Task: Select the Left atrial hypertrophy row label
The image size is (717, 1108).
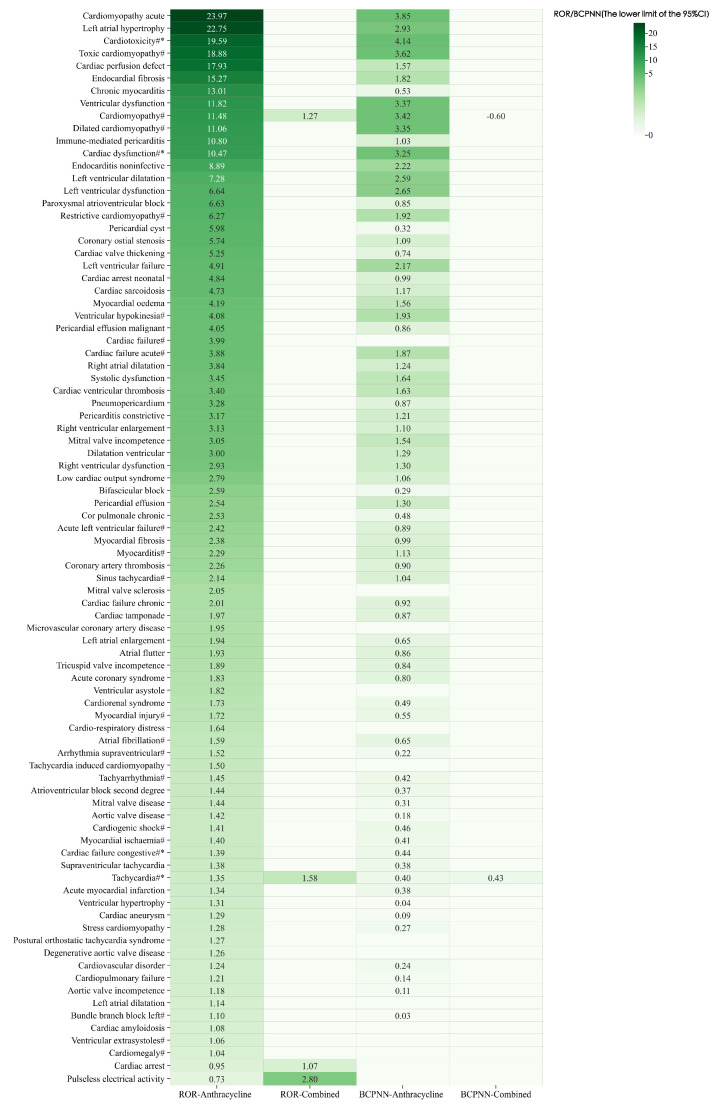Action: pyautogui.click(x=124, y=28)
